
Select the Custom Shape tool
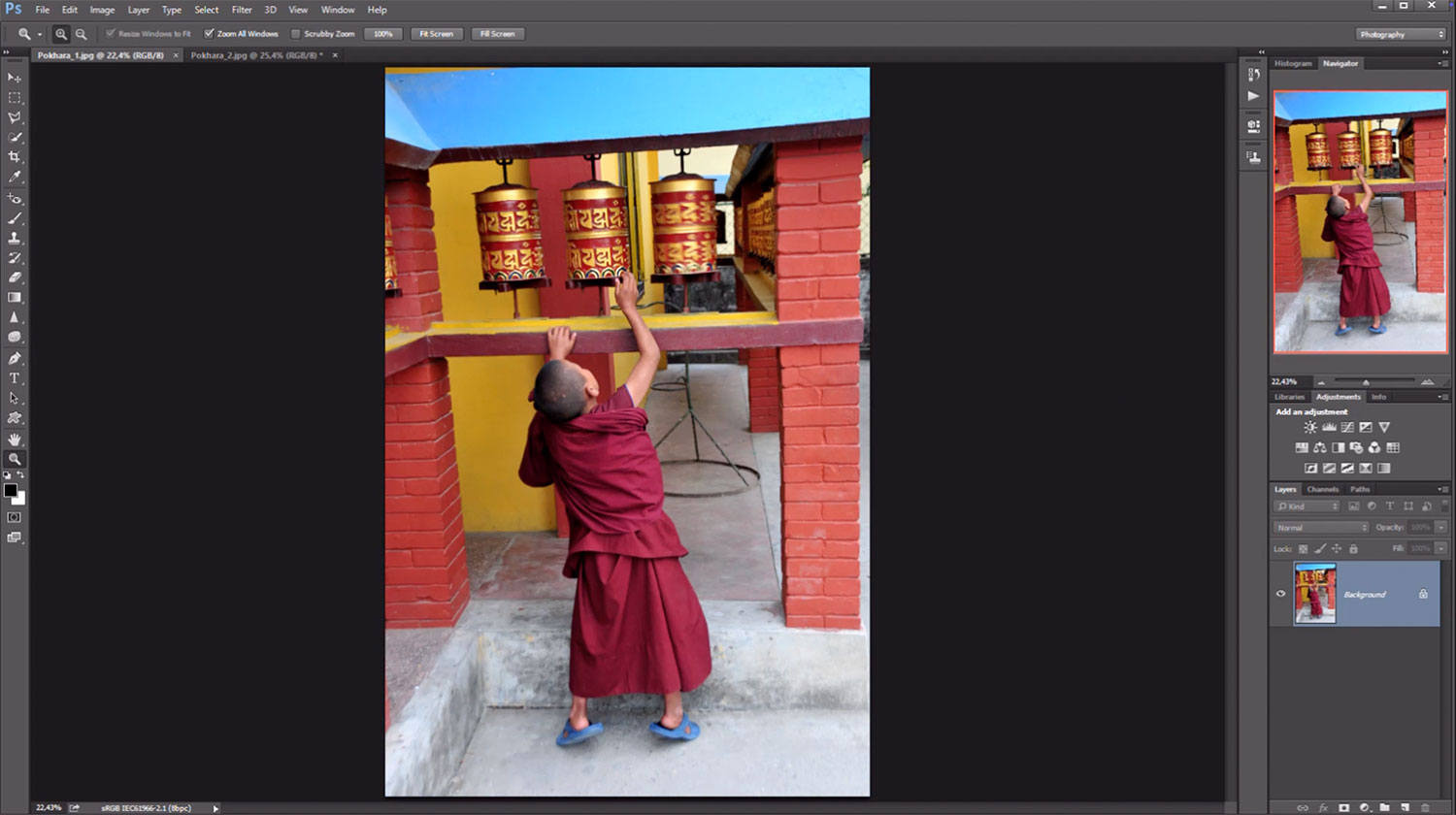click(15, 418)
